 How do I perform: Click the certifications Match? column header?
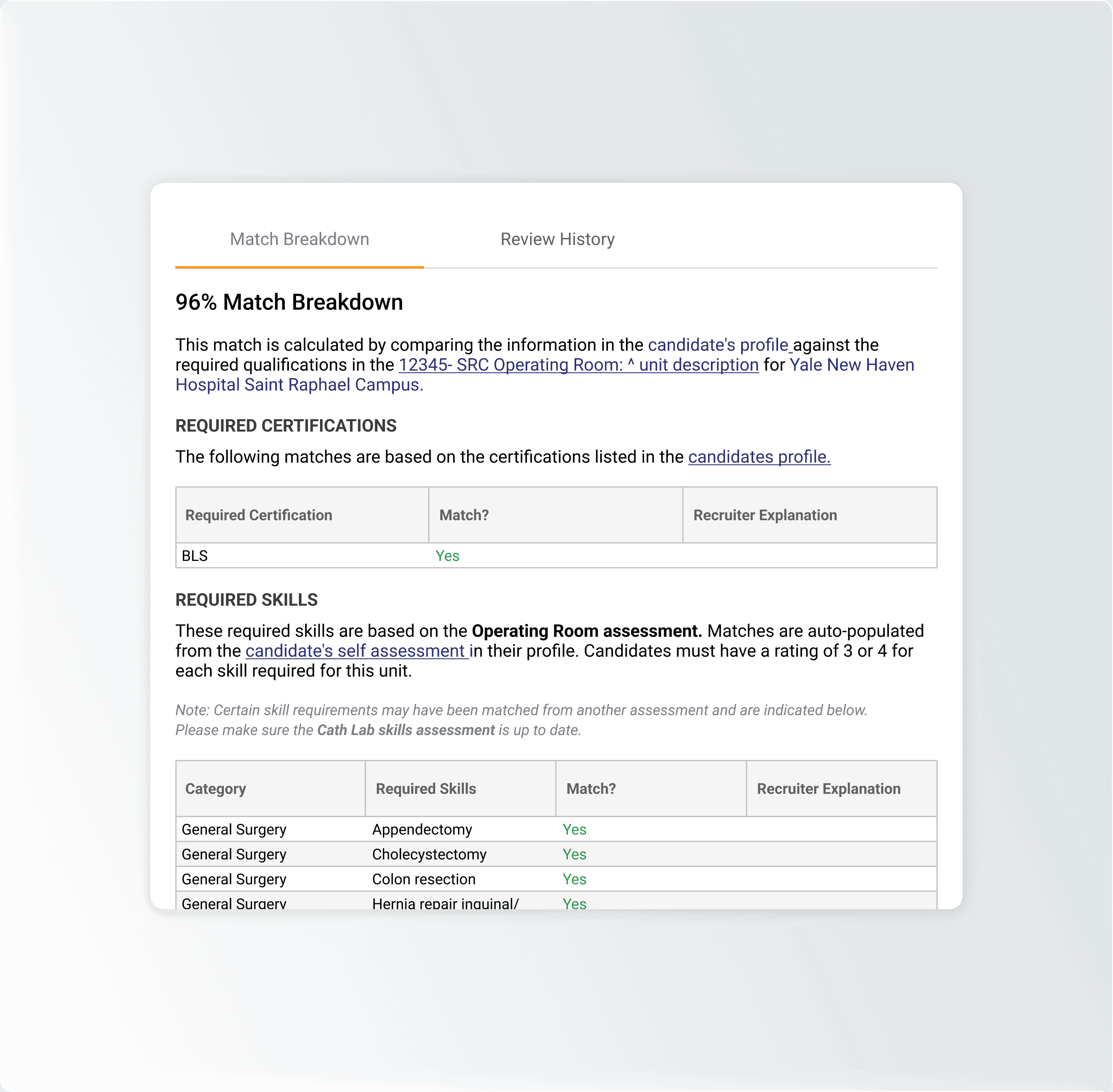(464, 515)
